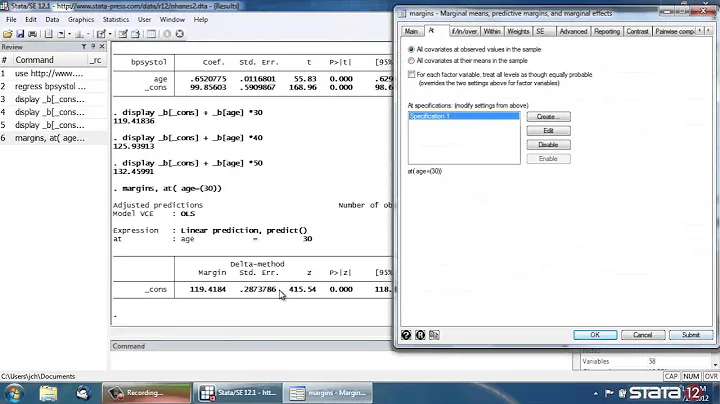Screen dimensions: 720x404
Task: Pin the Review panel
Action: tap(93, 46)
